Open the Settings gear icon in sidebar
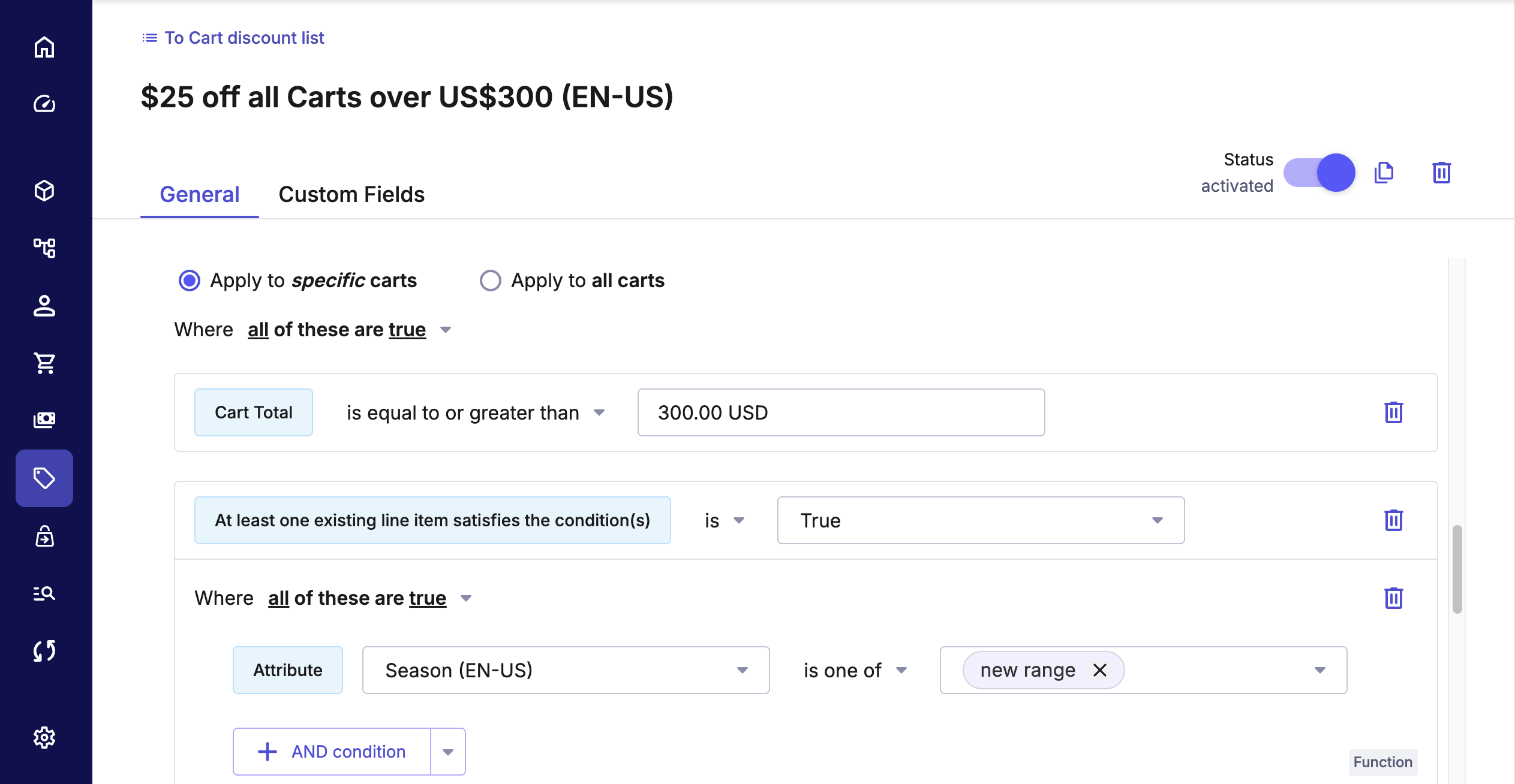Image resolution: width=1515 pixels, height=784 pixels. [44, 737]
